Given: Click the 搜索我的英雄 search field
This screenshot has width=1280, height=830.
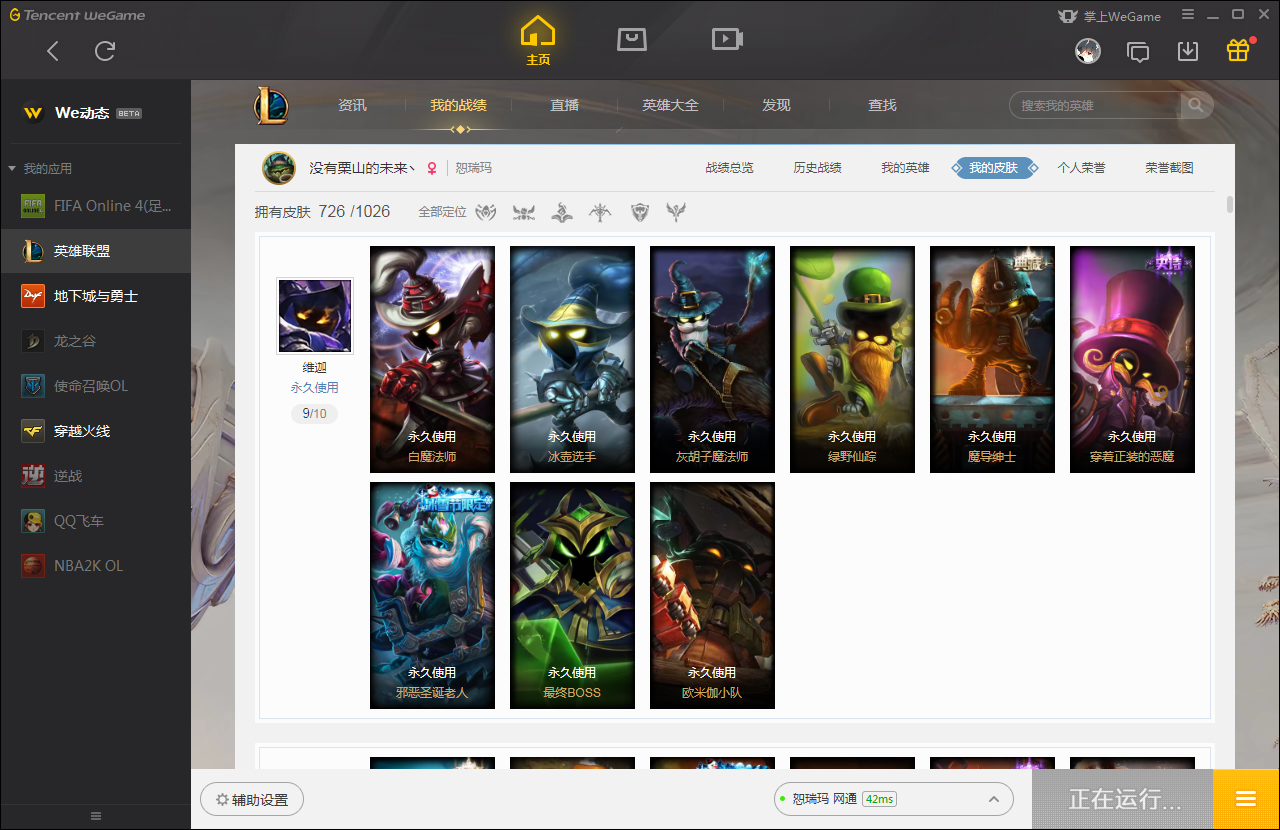Looking at the screenshot, I should click(1096, 105).
